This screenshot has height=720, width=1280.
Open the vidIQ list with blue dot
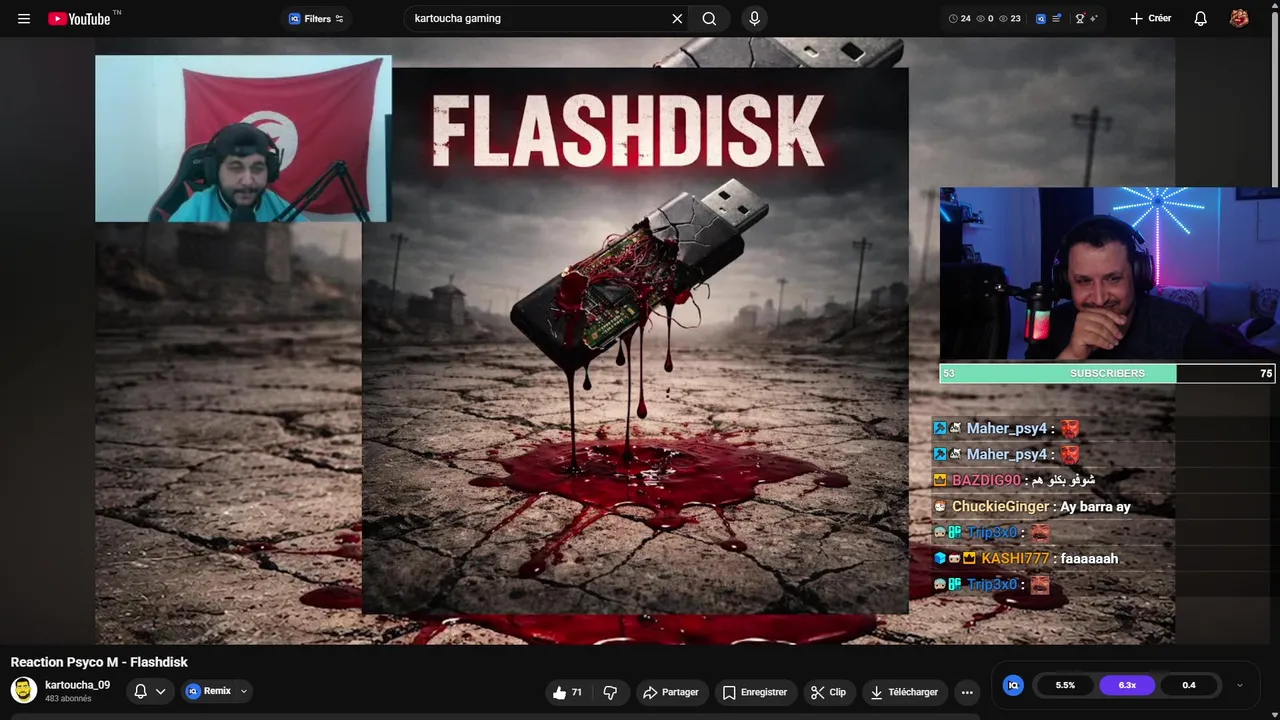pos(1057,19)
